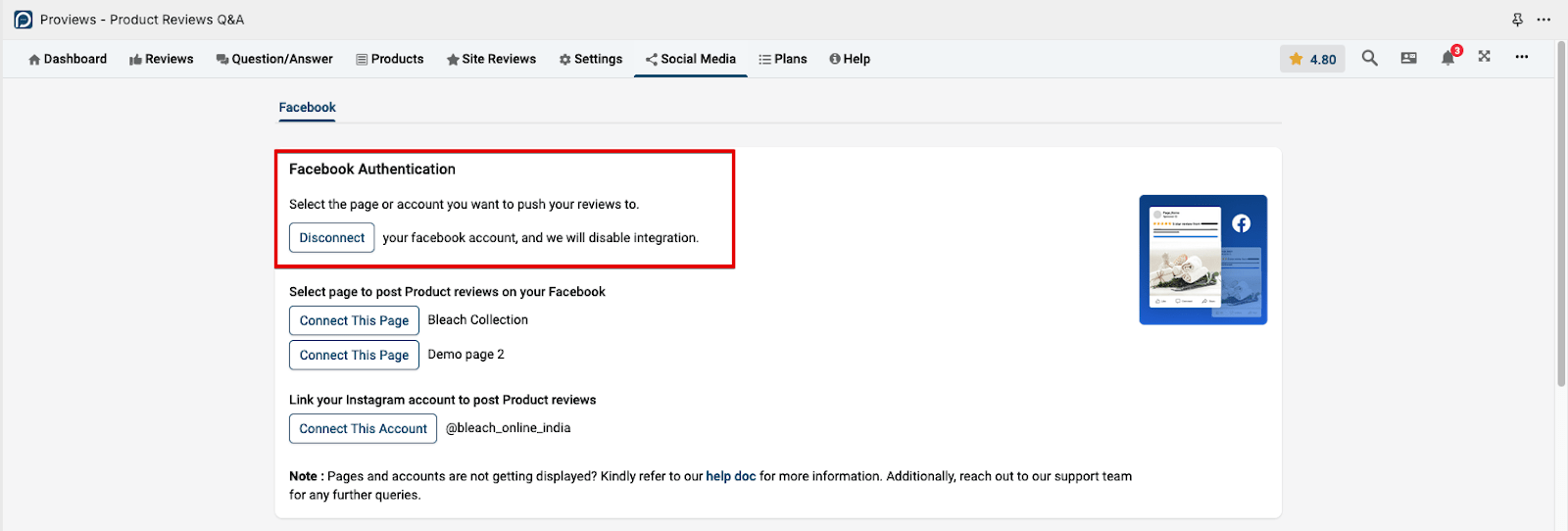Click the Facebook preview illustration image
The width and height of the screenshot is (1568, 531).
point(1203,260)
